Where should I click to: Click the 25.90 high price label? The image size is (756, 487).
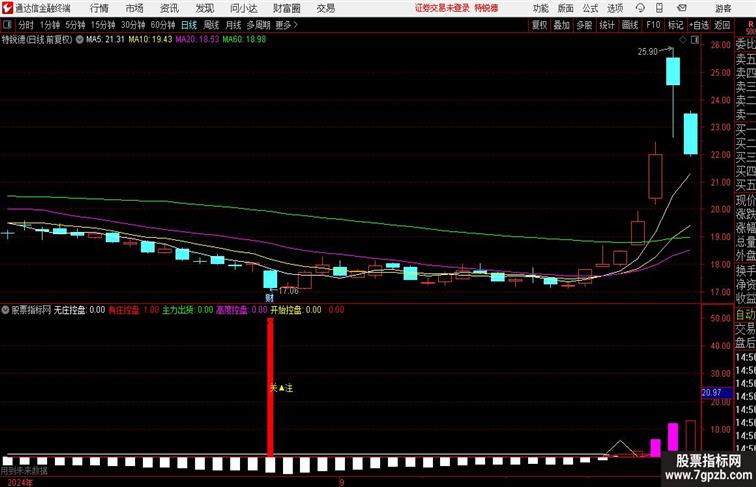point(648,52)
